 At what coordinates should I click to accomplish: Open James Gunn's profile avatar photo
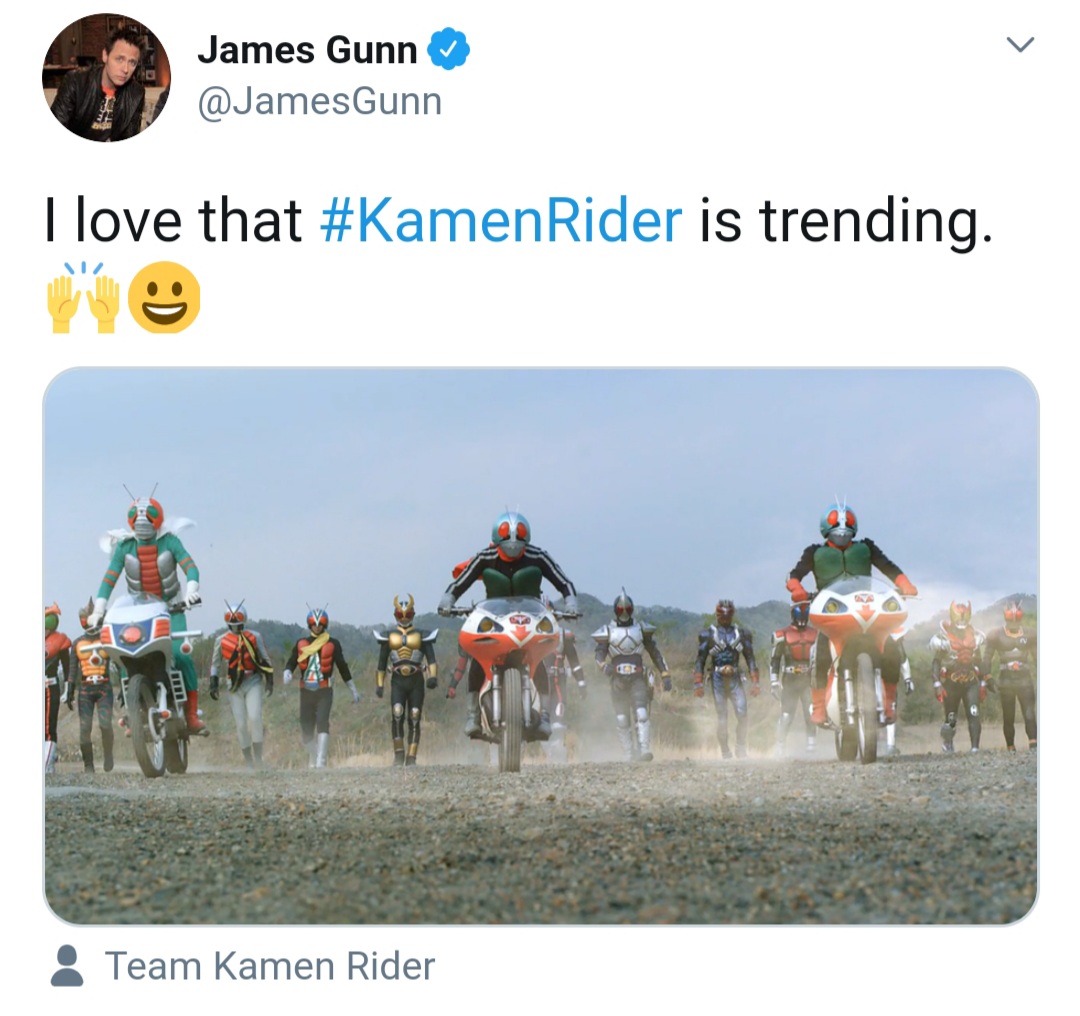tap(106, 77)
